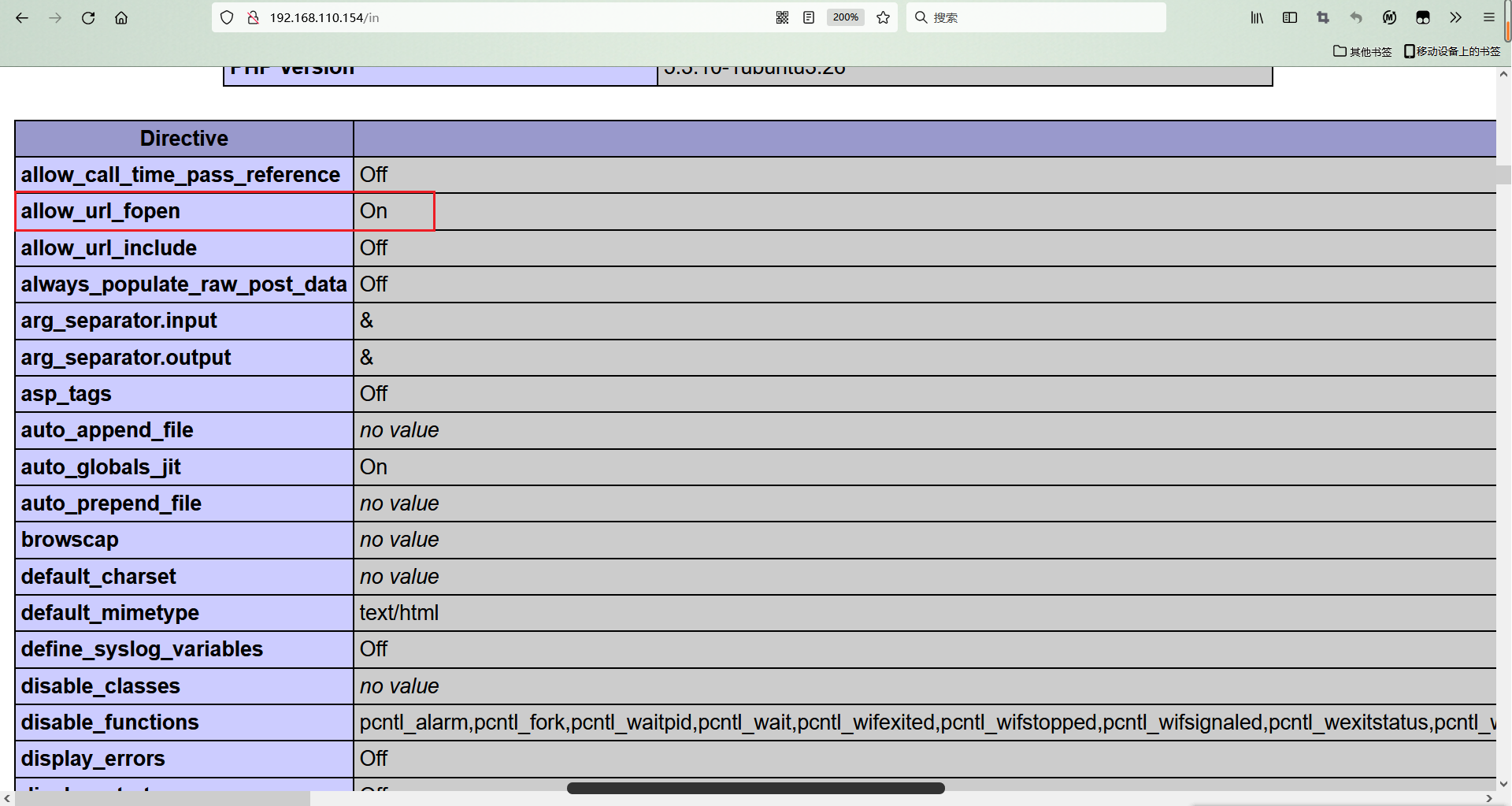This screenshot has width=1512, height=806.
Task: Open the home page
Action: click(121, 17)
